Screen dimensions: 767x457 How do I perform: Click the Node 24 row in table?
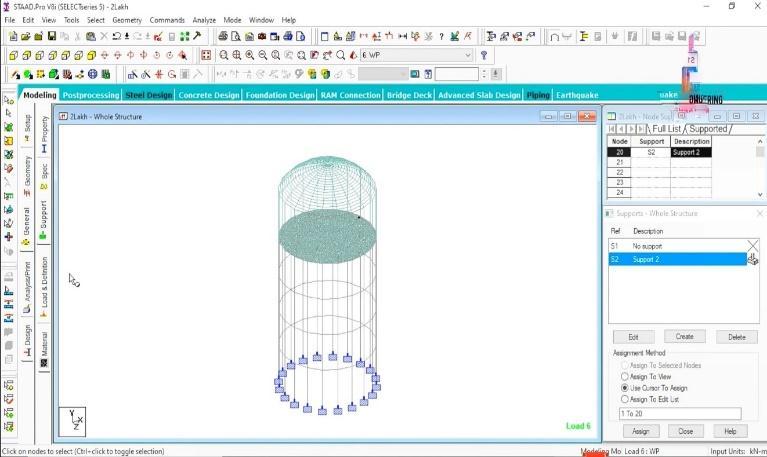(x=659, y=193)
